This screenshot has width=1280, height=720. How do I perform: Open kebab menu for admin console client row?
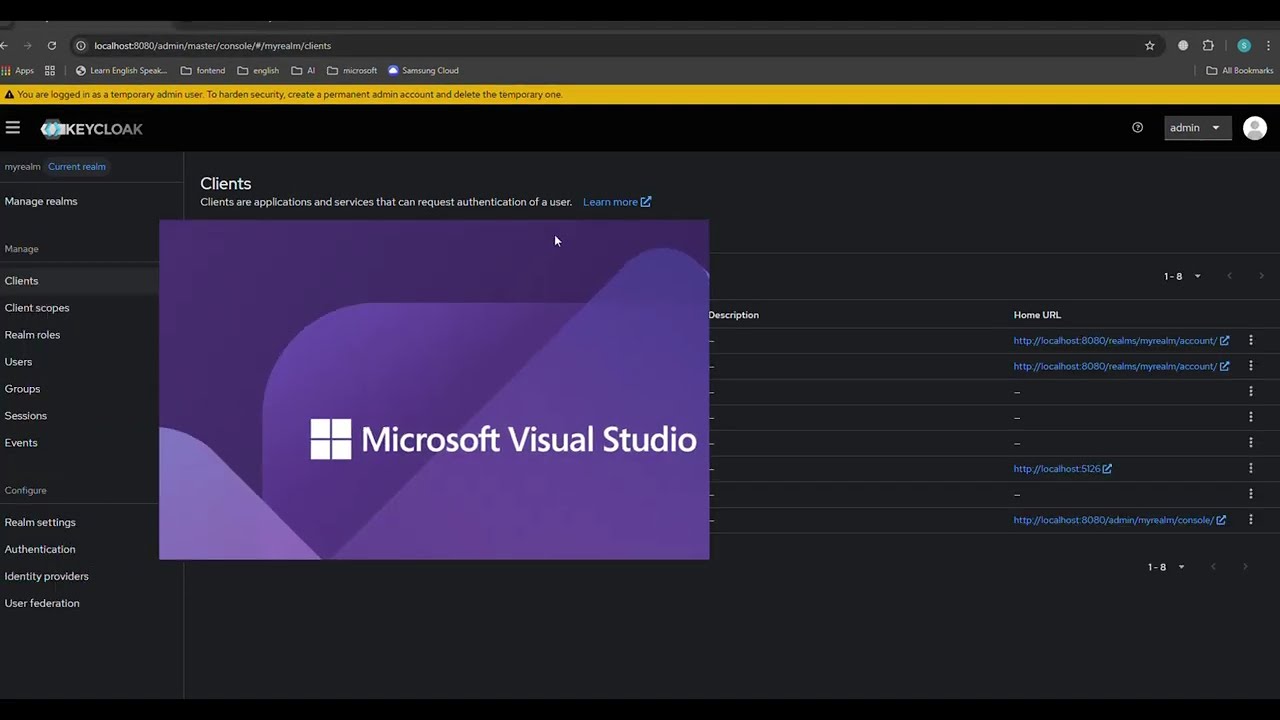1250,520
